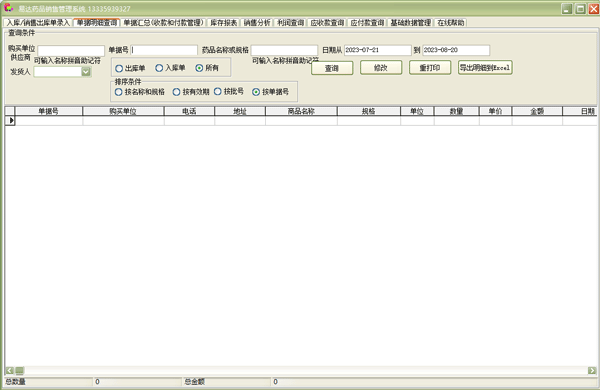The height and width of the screenshot is (390, 600).
Task: Click the 金额 column header
Action: 537,111
